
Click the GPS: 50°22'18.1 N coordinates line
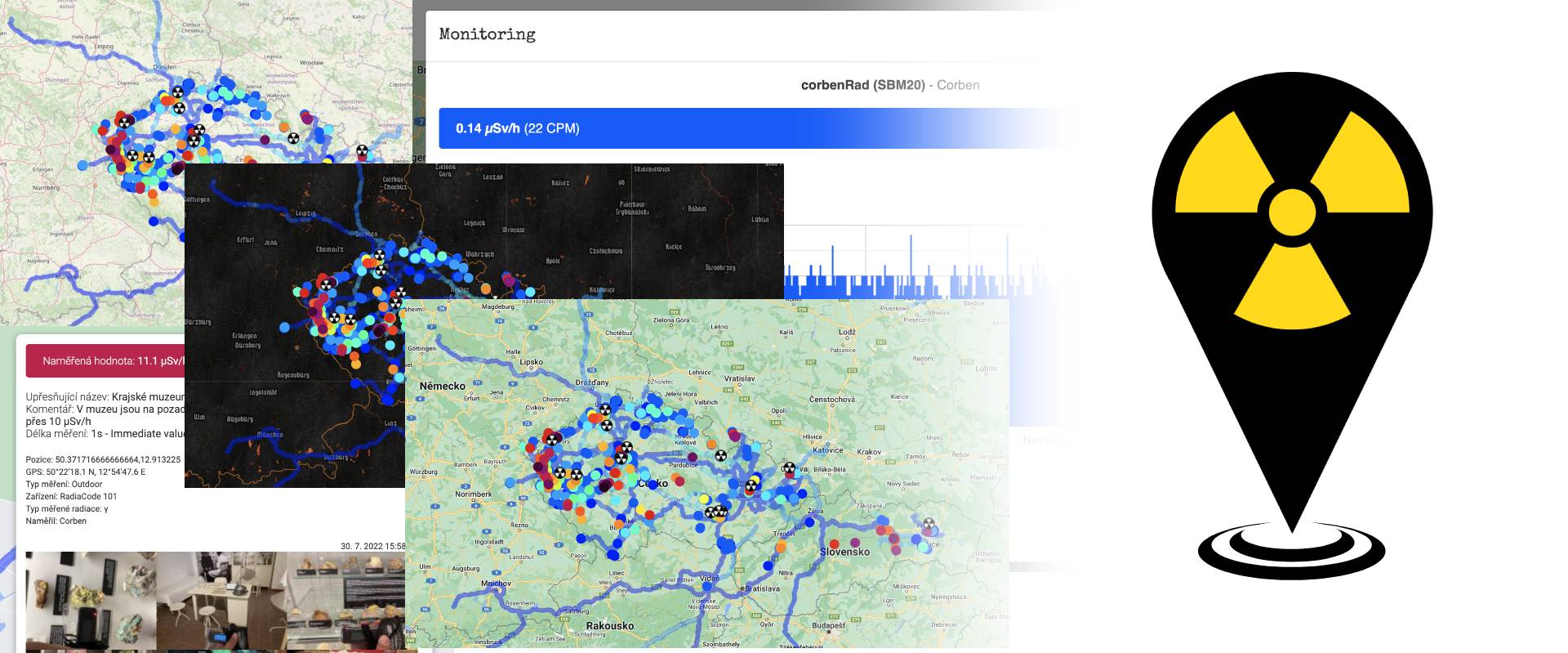click(x=86, y=472)
